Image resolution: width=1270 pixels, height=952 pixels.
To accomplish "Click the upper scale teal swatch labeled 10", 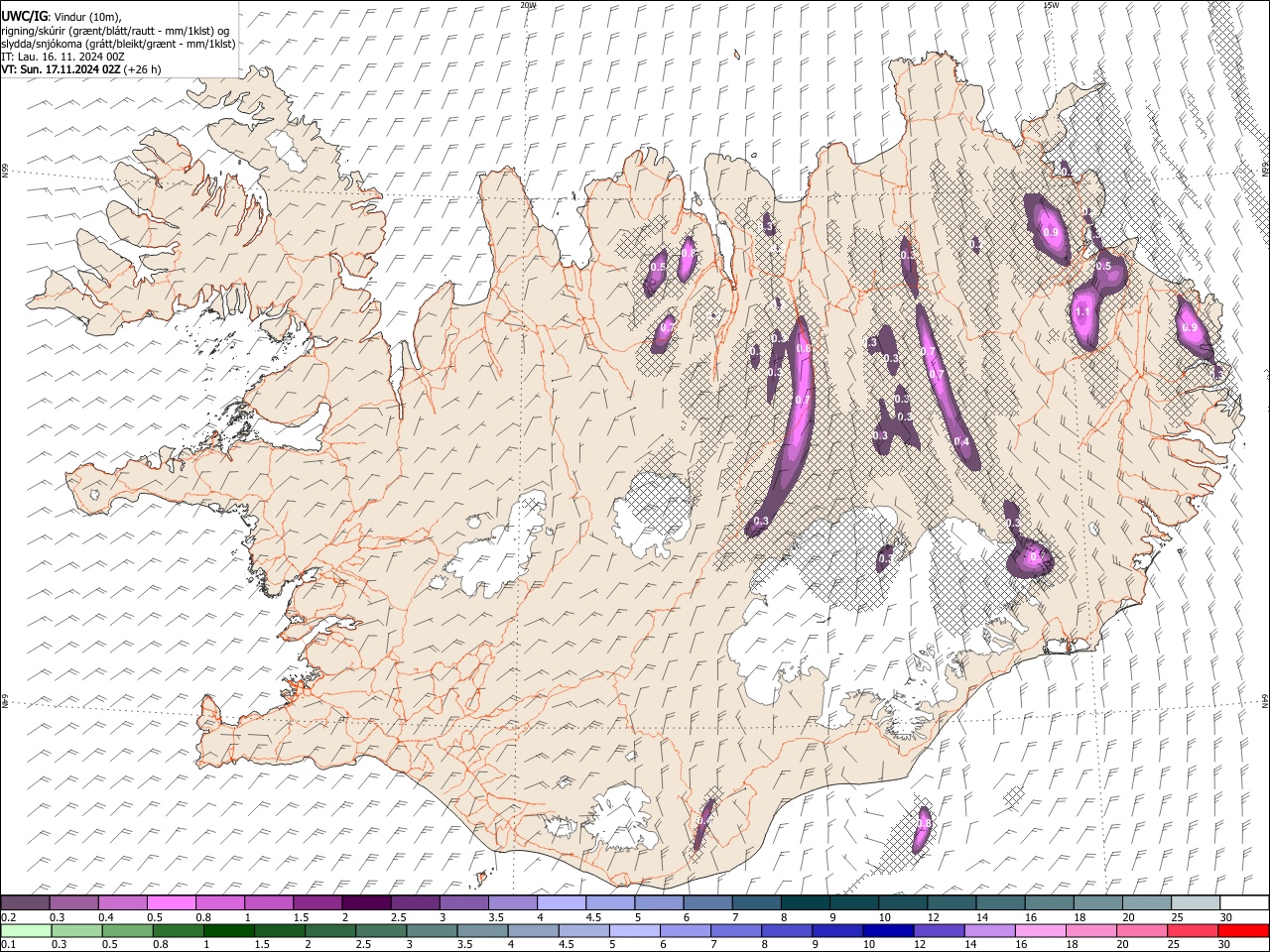I will tap(903, 902).
